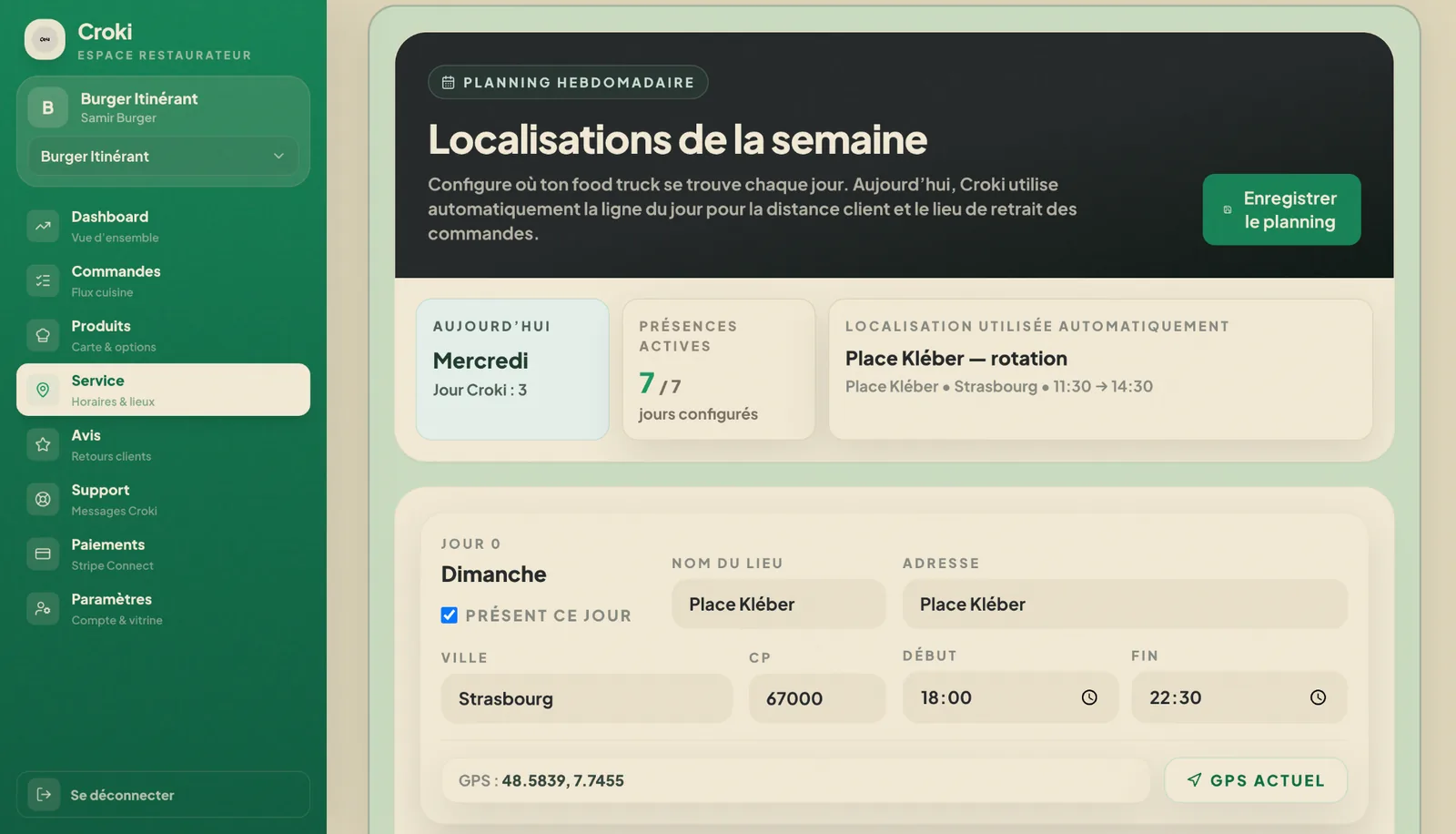Screen dimensions: 1456x834
Task: Click the Support lifebuoy icon
Action: (x=43, y=499)
